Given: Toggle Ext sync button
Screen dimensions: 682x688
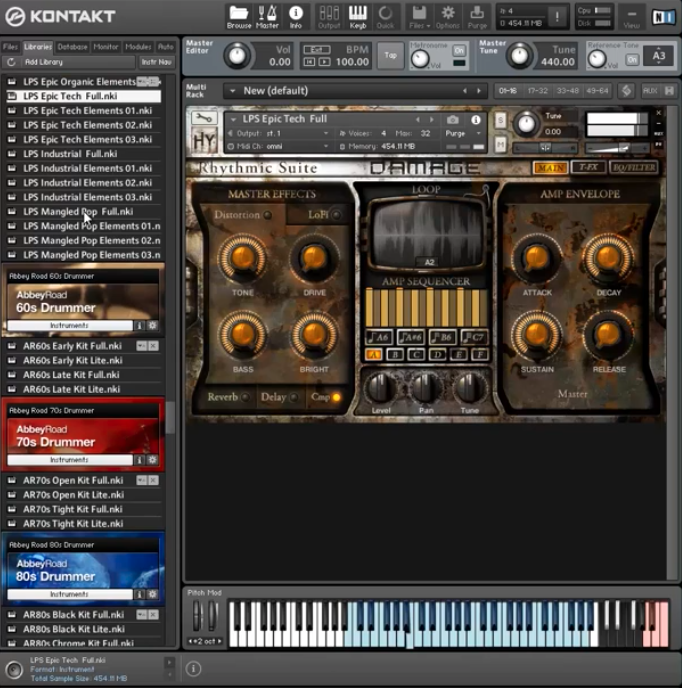Looking at the screenshot, I should tap(317, 50).
